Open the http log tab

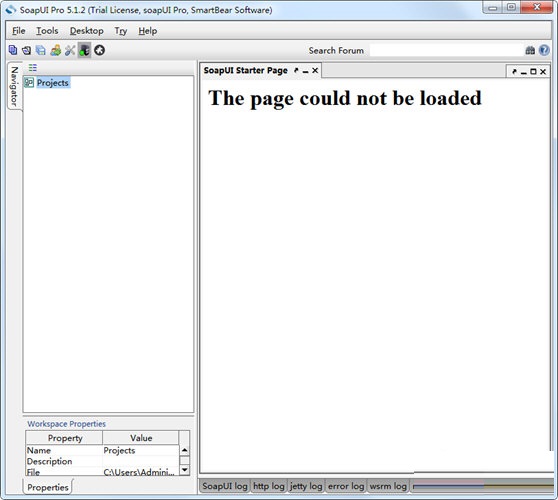269,486
